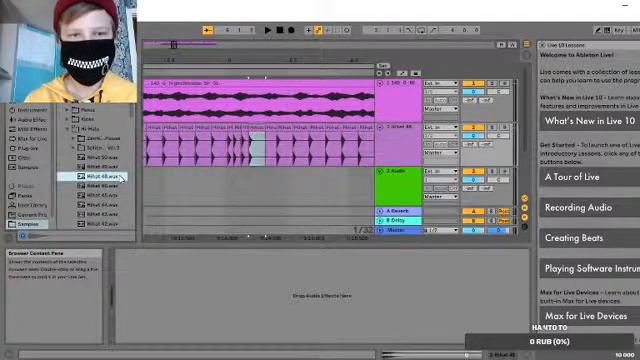
Task: Toggle the orange Automation Arm button
Action: [x=318, y=30]
